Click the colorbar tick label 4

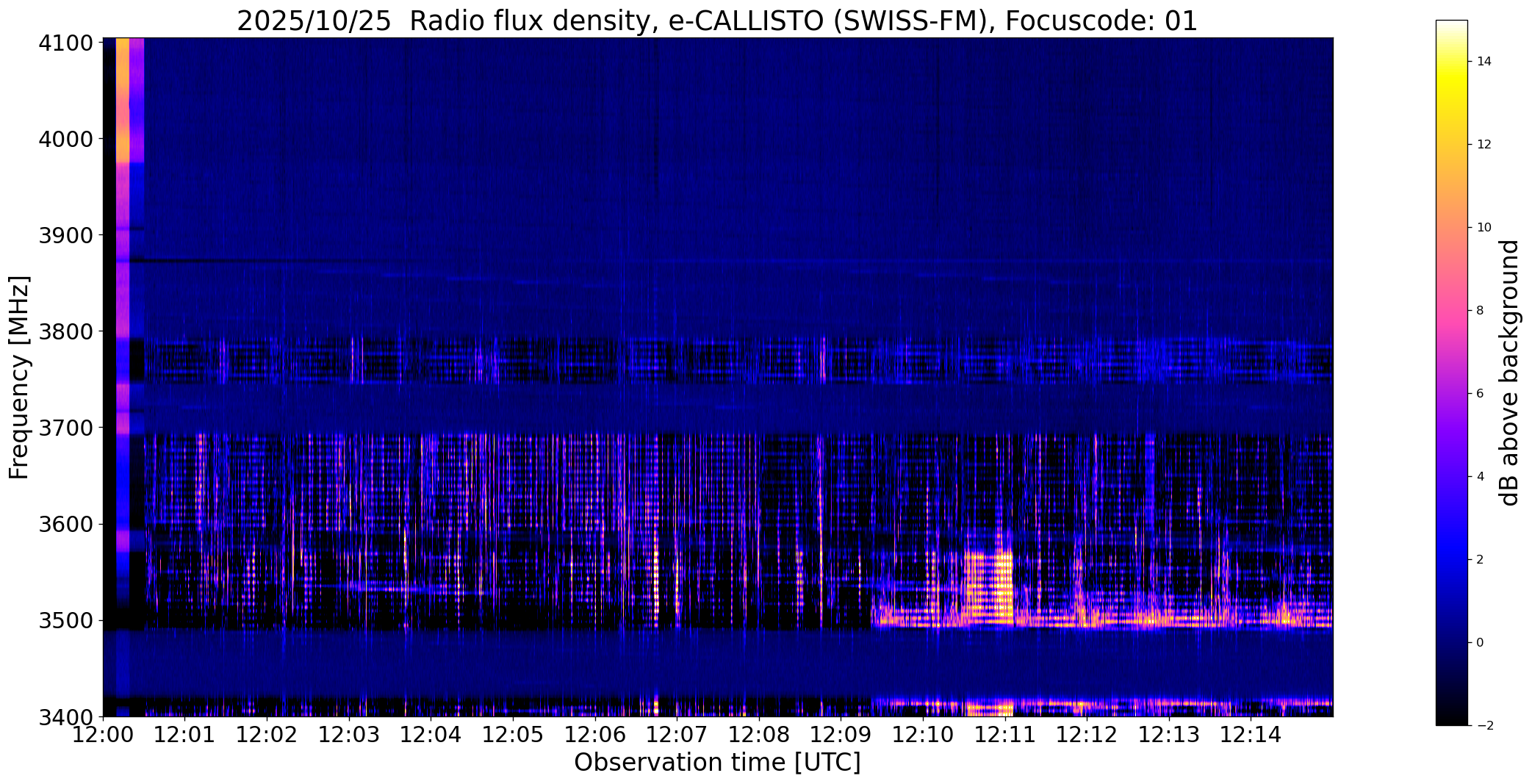pos(1480,477)
